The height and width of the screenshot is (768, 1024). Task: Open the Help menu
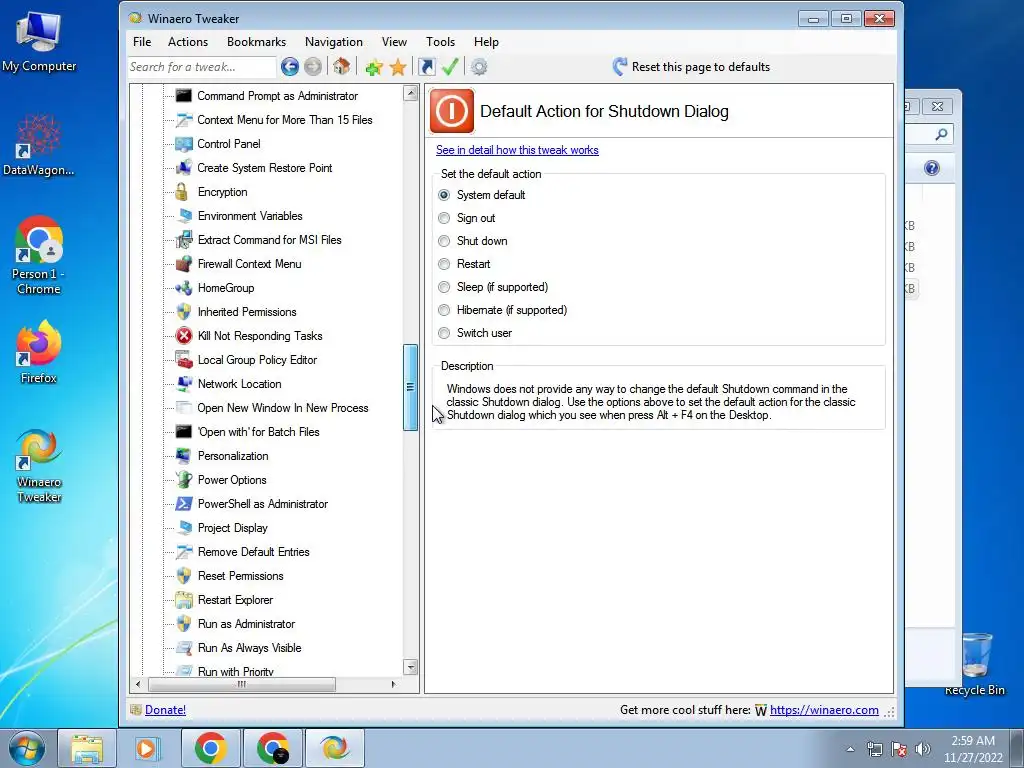[x=487, y=42]
